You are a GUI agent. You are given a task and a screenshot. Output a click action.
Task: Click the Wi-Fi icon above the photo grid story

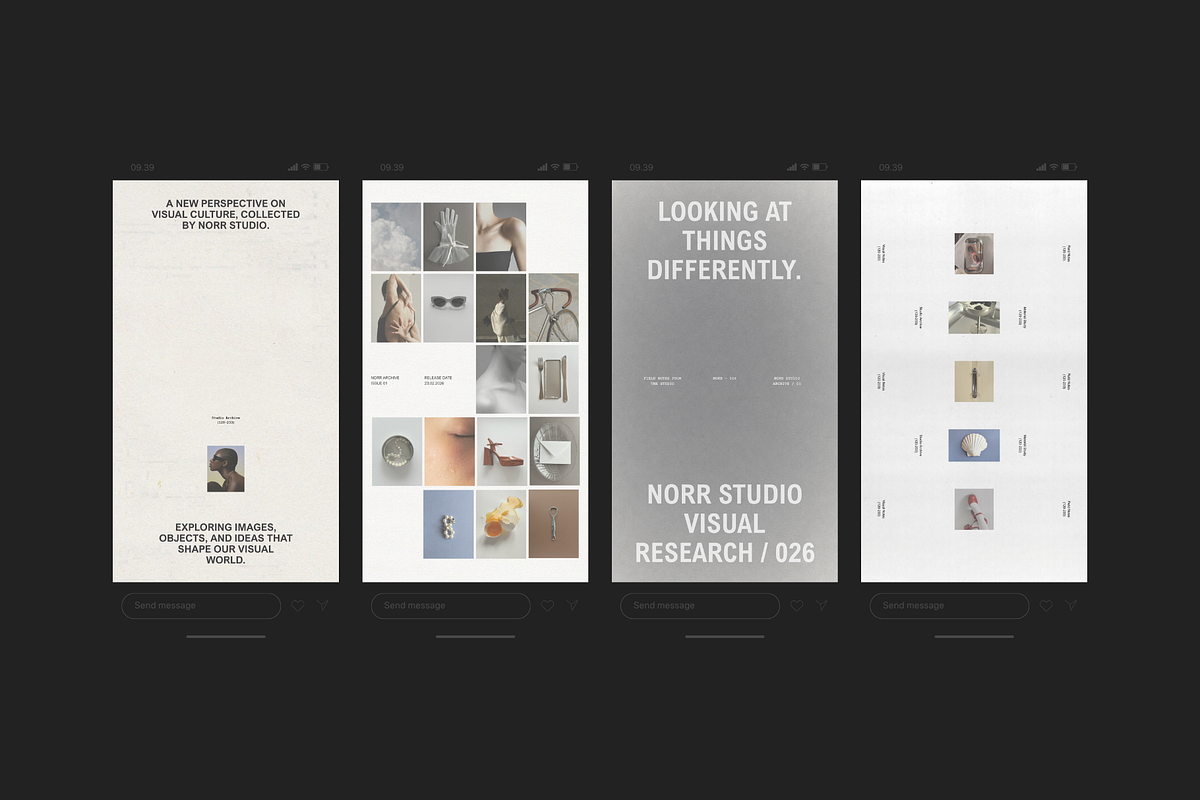pyautogui.click(x=556, y=167)
